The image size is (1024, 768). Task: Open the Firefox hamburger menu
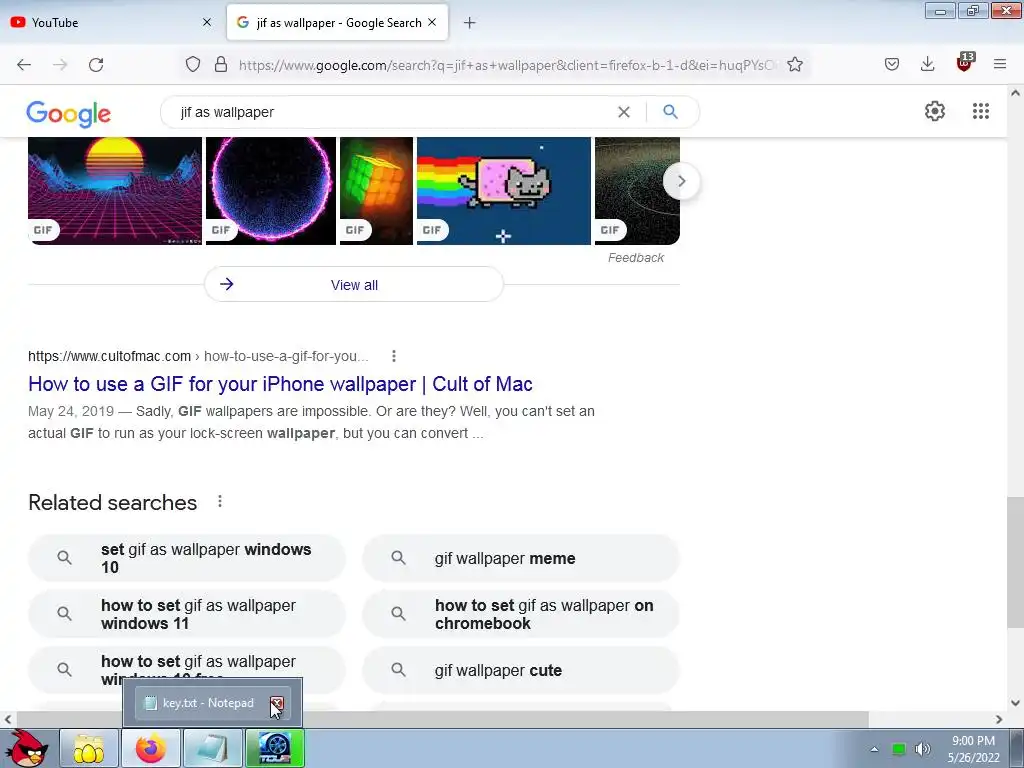pyautogui.click(x=1000, y=65)
